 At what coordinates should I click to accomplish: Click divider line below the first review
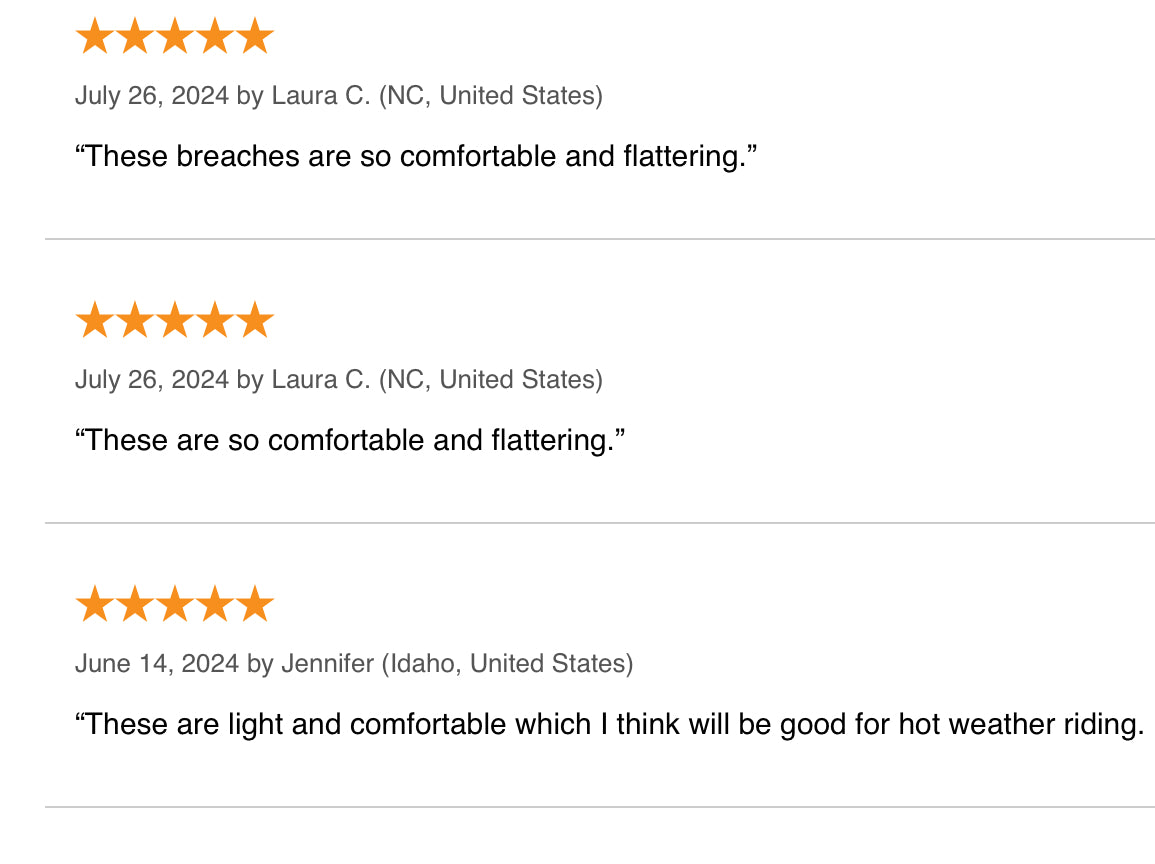click(x=600, y=239)
